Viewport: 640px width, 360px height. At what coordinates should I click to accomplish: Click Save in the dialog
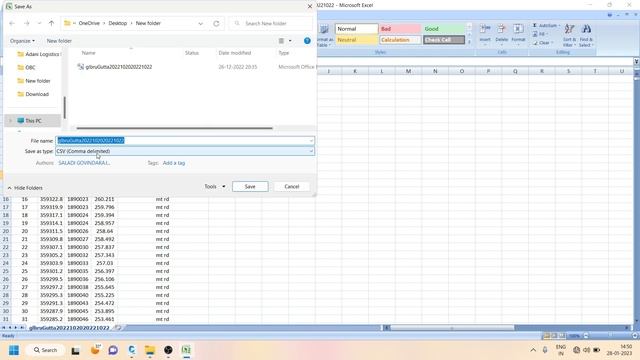[250, 187]
